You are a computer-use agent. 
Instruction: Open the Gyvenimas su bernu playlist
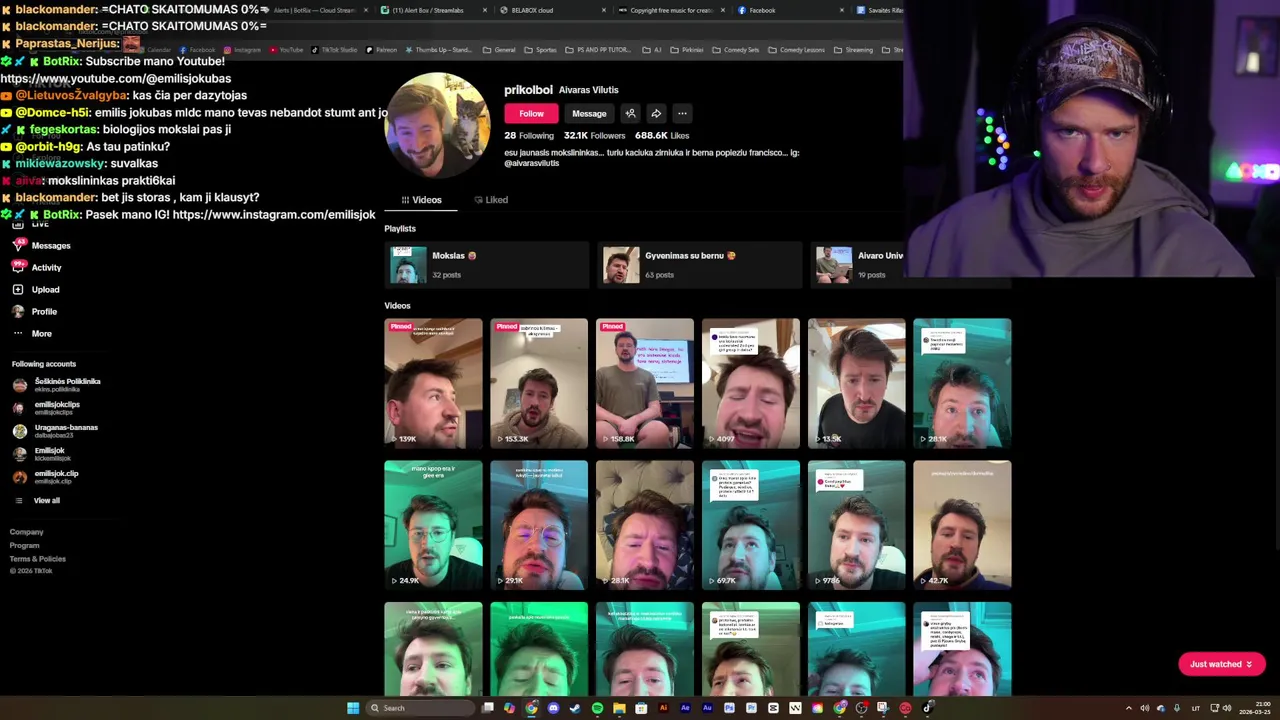698,265
